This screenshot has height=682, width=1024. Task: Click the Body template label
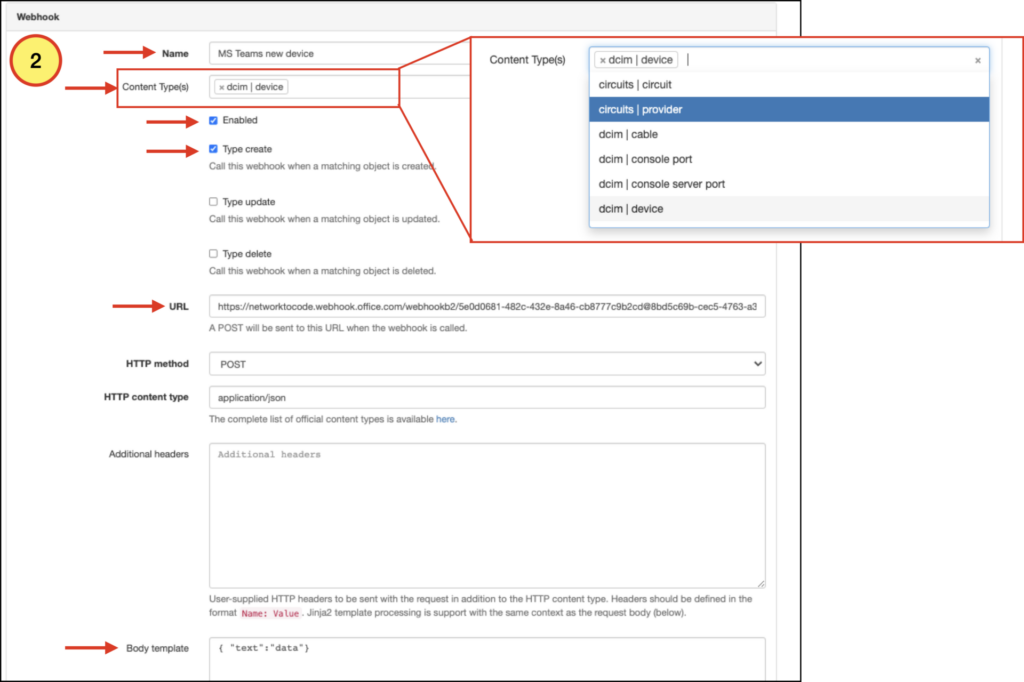(x=157, y=648)
